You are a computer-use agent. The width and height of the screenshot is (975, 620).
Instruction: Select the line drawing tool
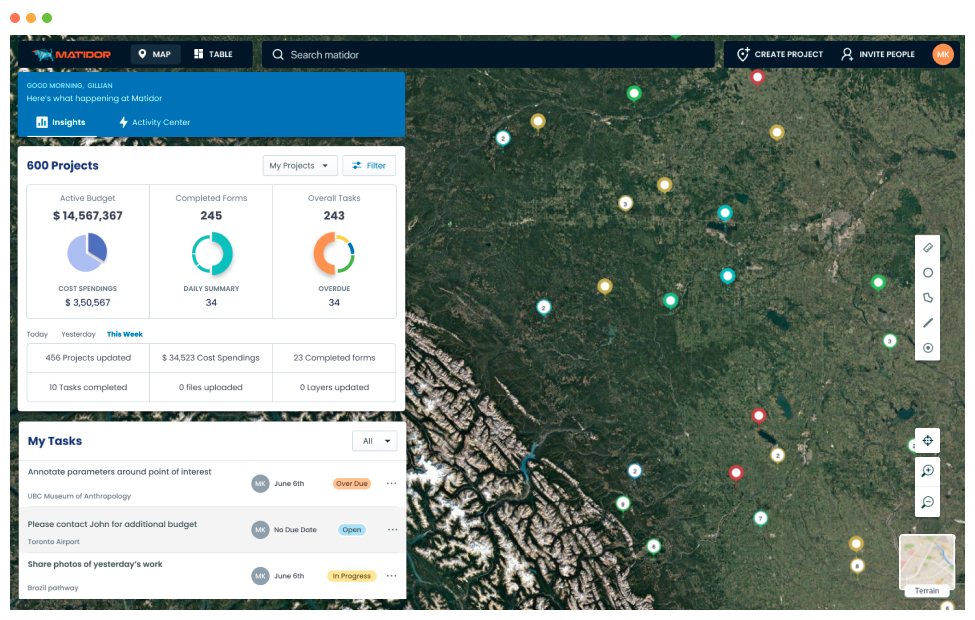point(928,323)
